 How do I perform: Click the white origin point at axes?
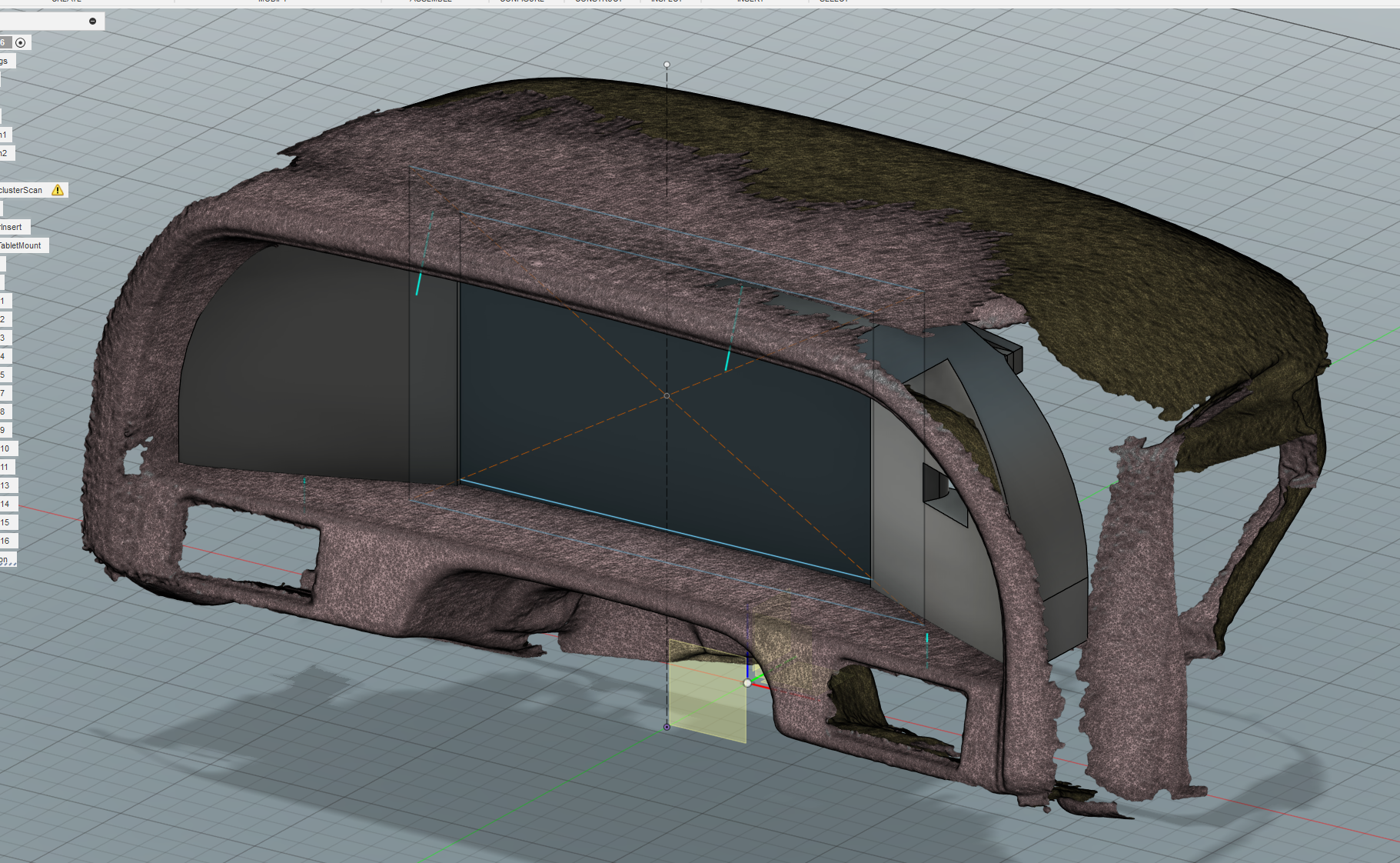pos(747,683)
